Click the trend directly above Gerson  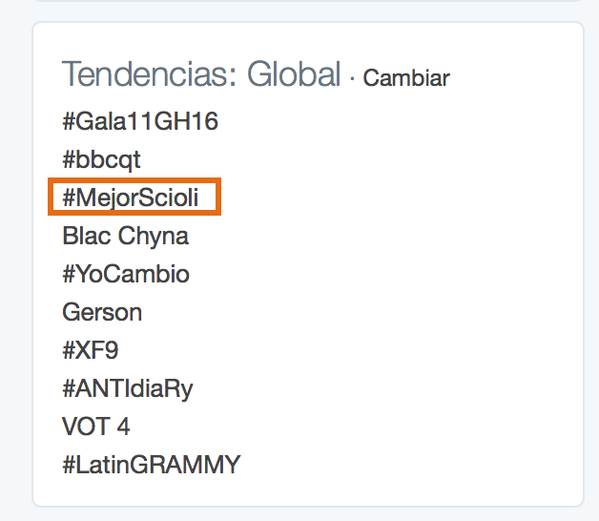tap(126, 274)
